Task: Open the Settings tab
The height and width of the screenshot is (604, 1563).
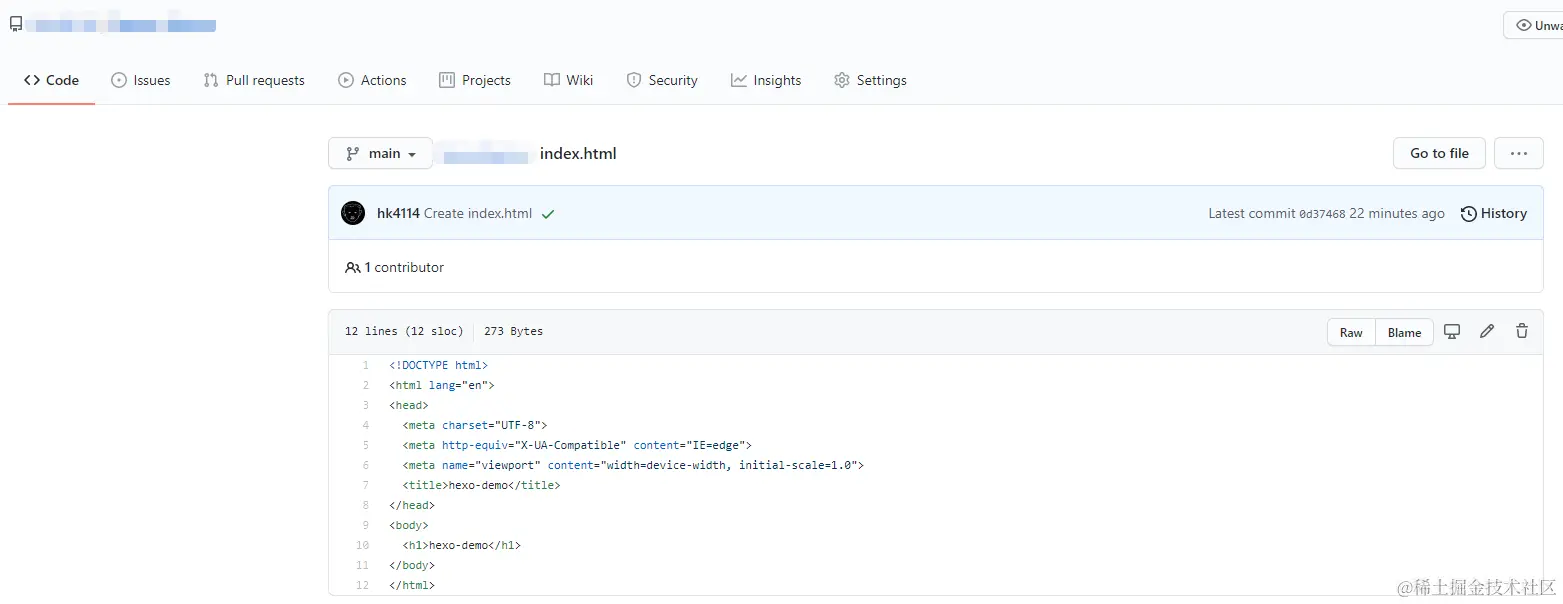Action: click(x=870, y=80)
